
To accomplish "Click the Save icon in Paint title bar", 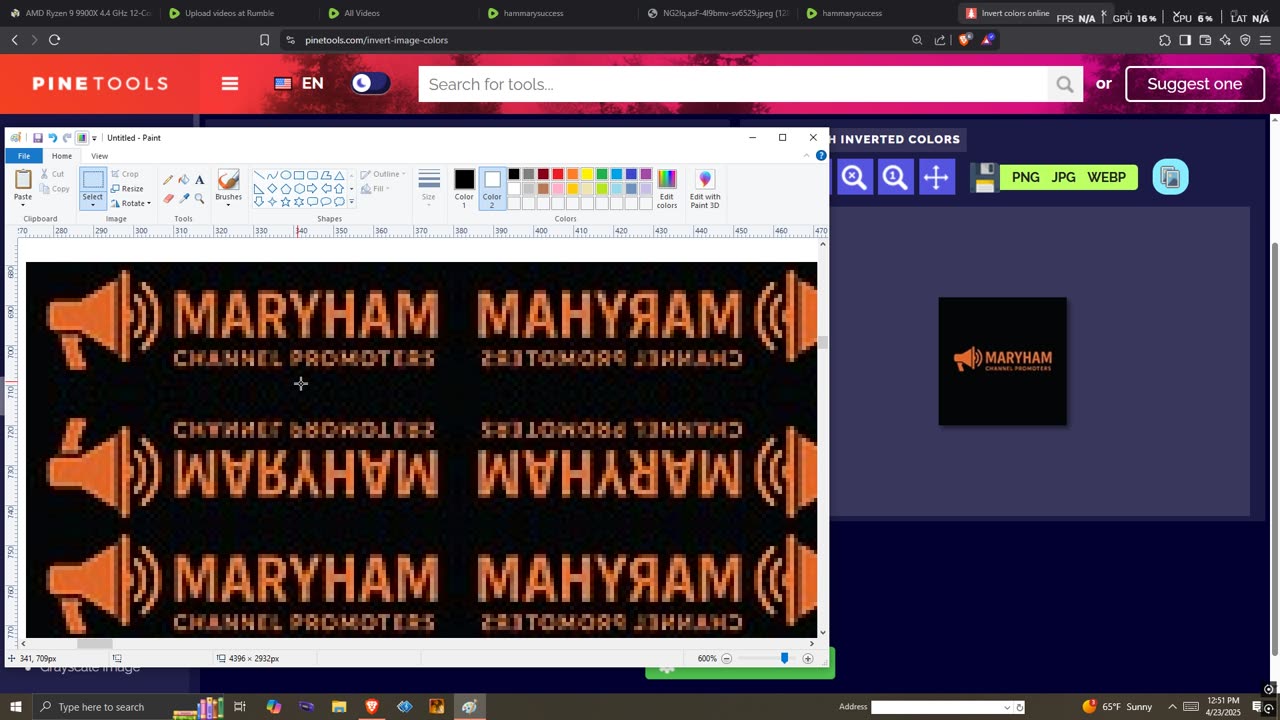I will [37, 138].
